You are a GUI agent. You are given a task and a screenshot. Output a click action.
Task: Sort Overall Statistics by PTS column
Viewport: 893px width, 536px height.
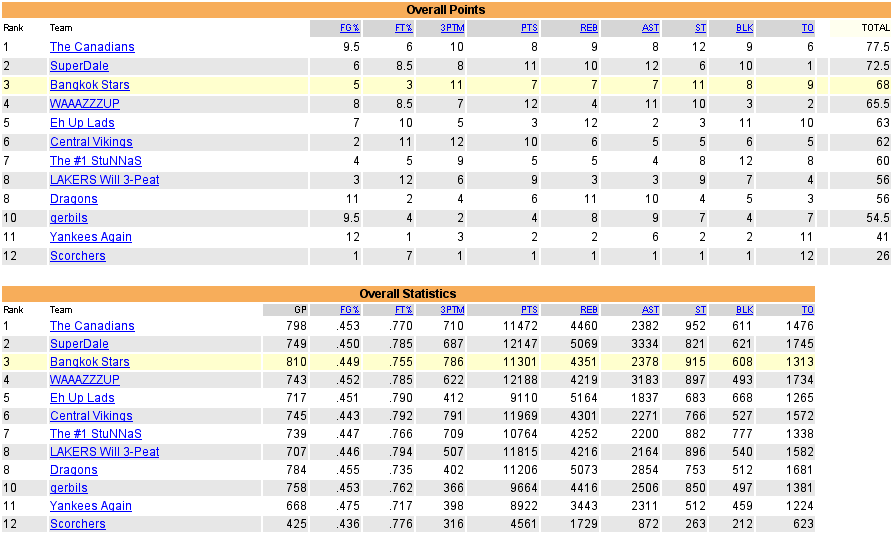(x=529, y=310)
